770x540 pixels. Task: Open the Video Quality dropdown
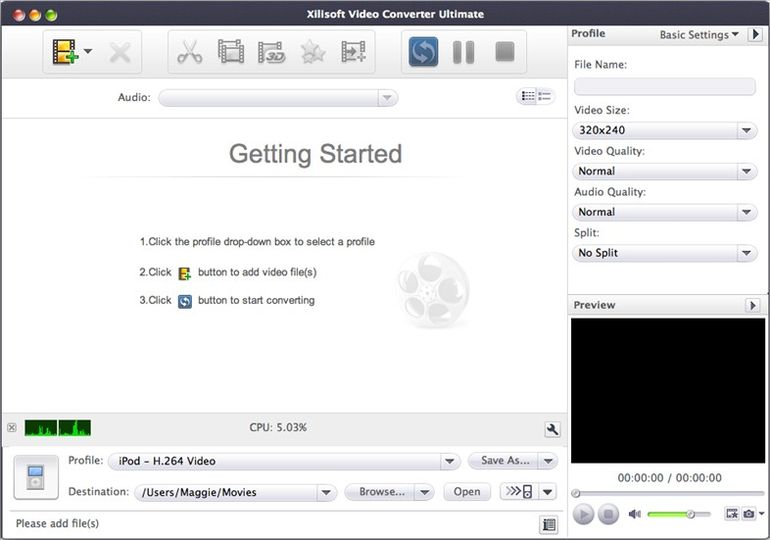coord(664,171)
